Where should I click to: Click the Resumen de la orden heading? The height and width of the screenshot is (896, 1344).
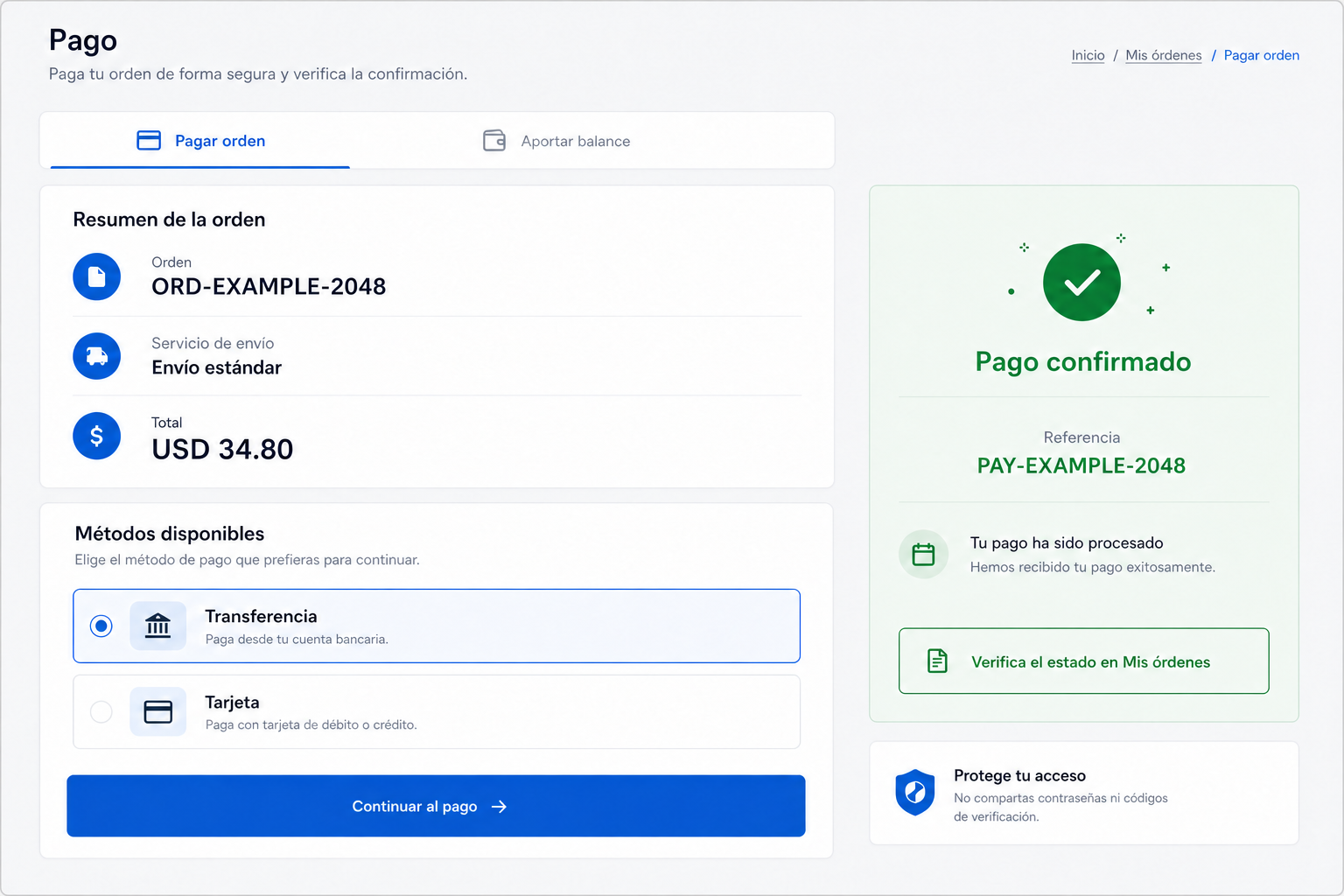[x=169, y=220]
